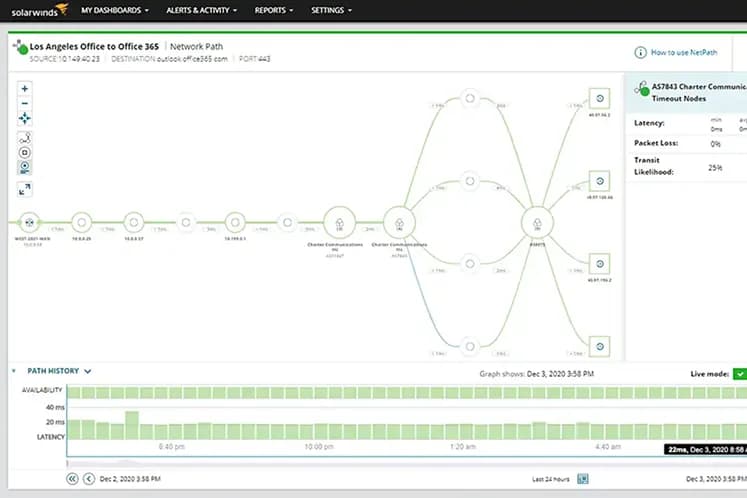747x498 pixels.
Task: Click the tall 40 ms latency bar
Action: tap(132, 425)
